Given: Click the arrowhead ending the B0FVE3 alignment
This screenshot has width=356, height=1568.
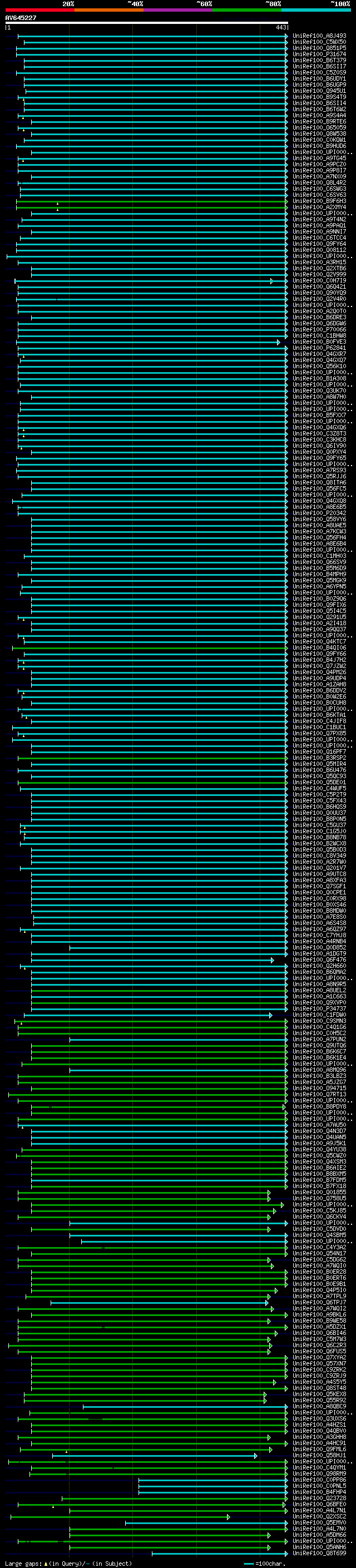Looking at the screenshot, I should (x=279, y=342).
